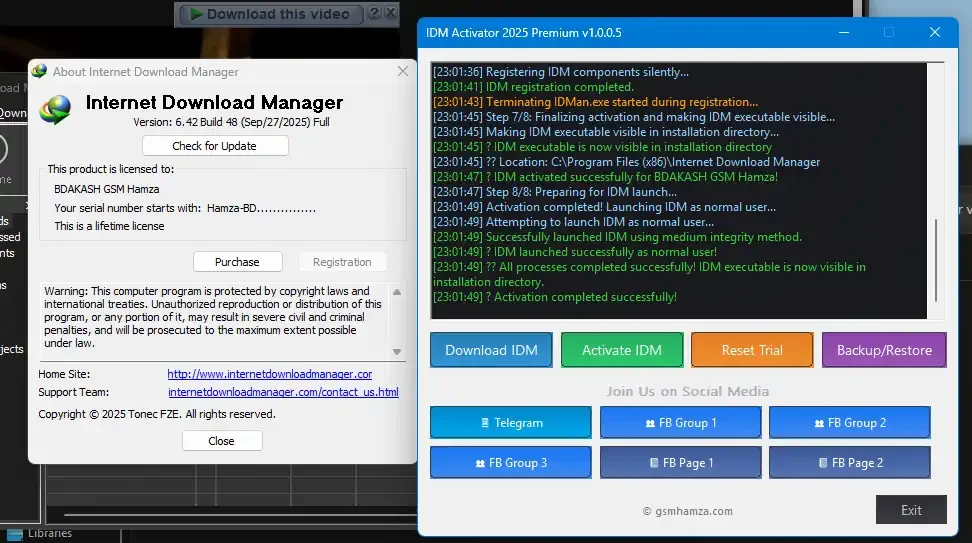Click log line 'Terminating IDMan.exe started during registration'

pos(595,102)
